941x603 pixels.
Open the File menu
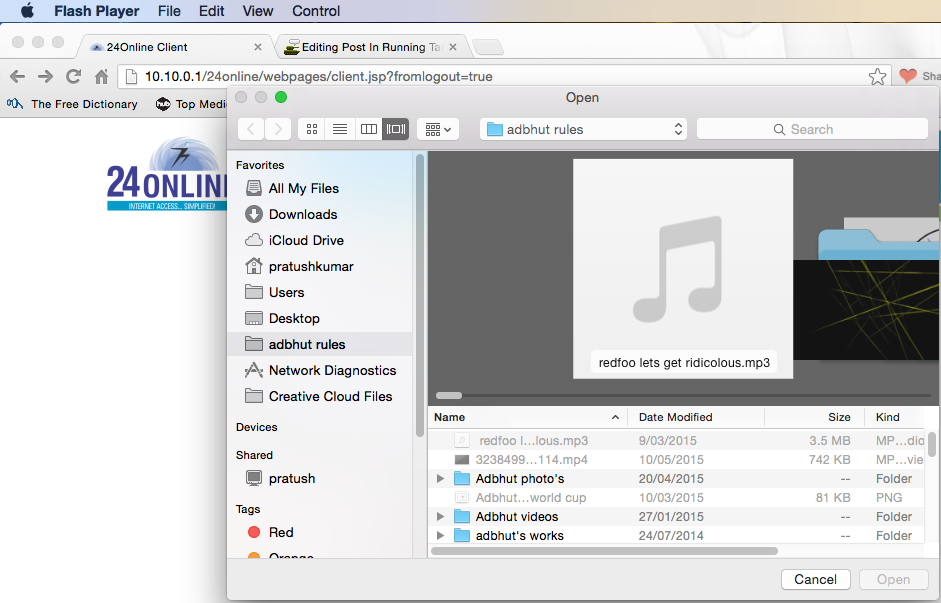[169, 11]
